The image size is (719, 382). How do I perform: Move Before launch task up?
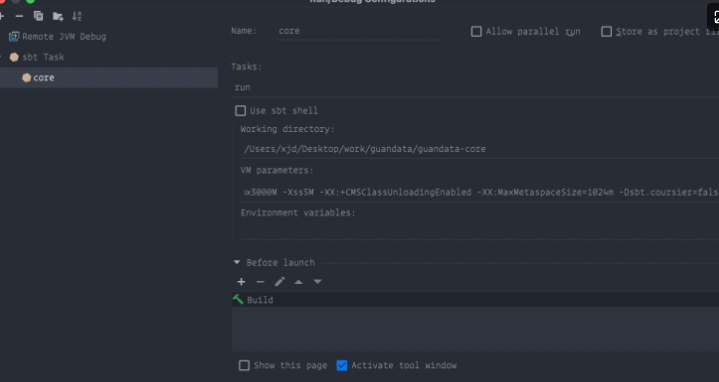(x=299, y=282)
